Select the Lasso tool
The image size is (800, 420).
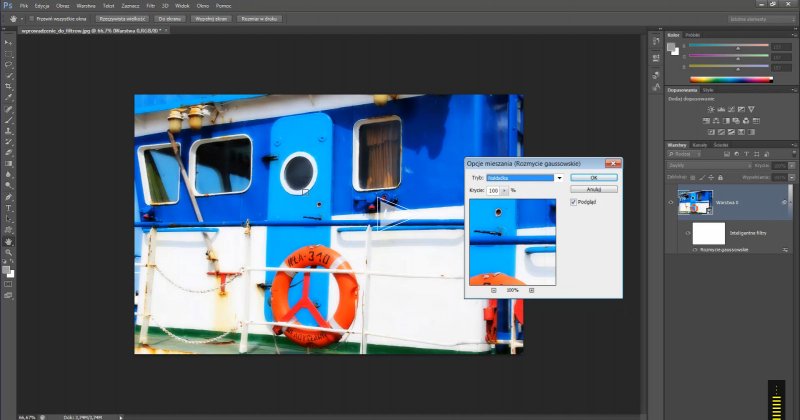[x=9, y=65]
